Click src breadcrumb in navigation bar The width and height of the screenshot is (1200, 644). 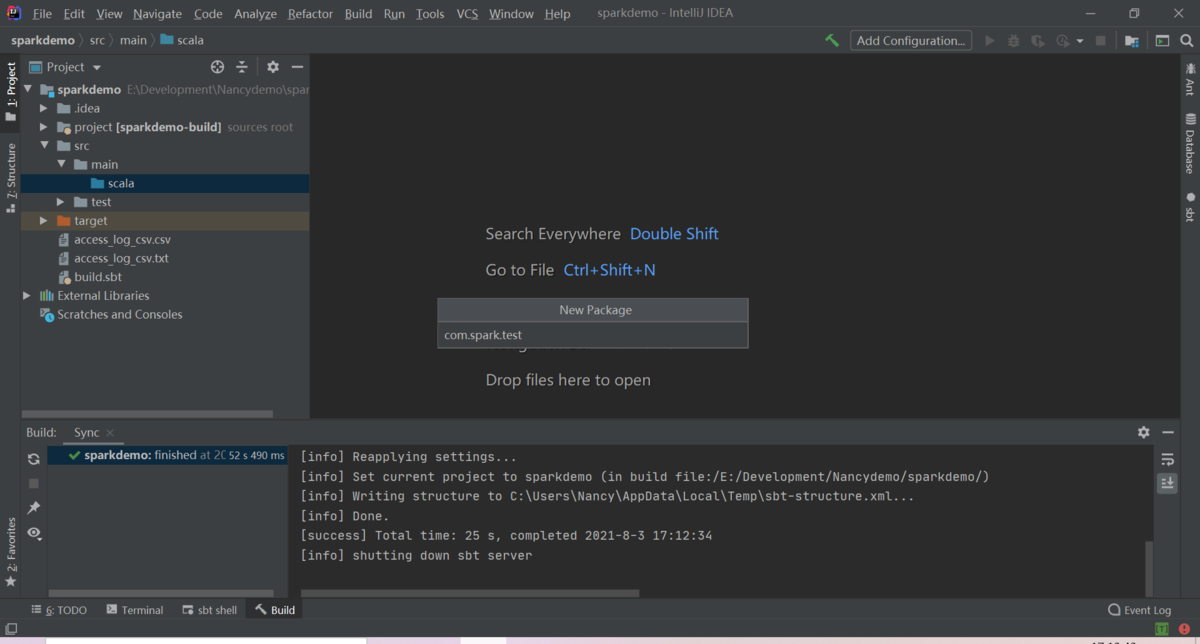pyautogui.click(x=97, y=41)
